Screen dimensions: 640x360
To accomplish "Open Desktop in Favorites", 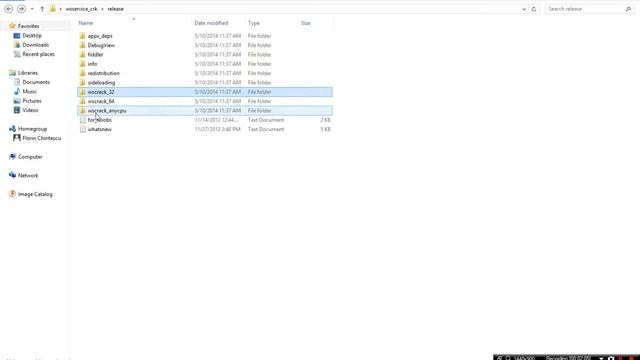I will (x=32, y=36).
